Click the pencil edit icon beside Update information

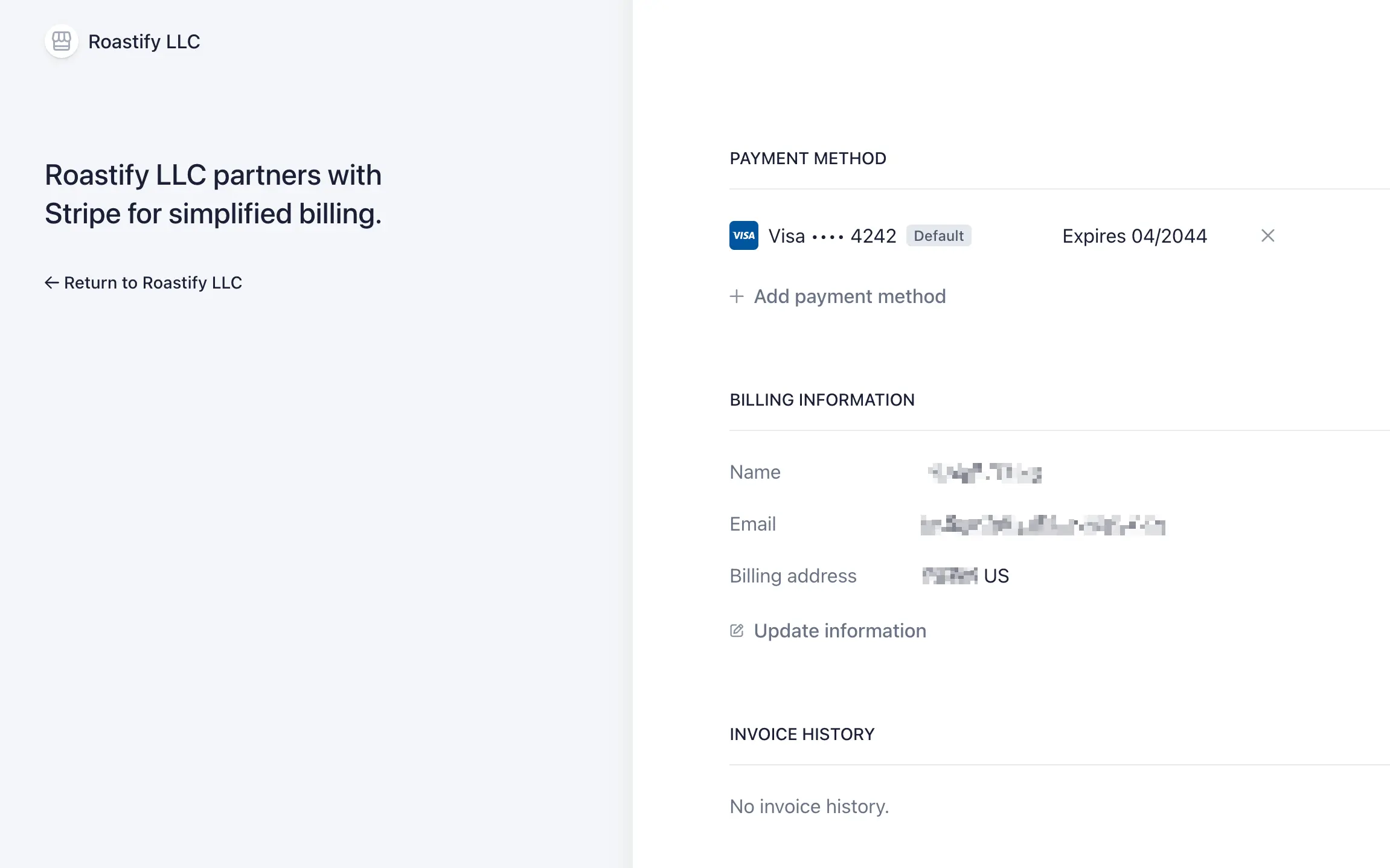point(736,631)
